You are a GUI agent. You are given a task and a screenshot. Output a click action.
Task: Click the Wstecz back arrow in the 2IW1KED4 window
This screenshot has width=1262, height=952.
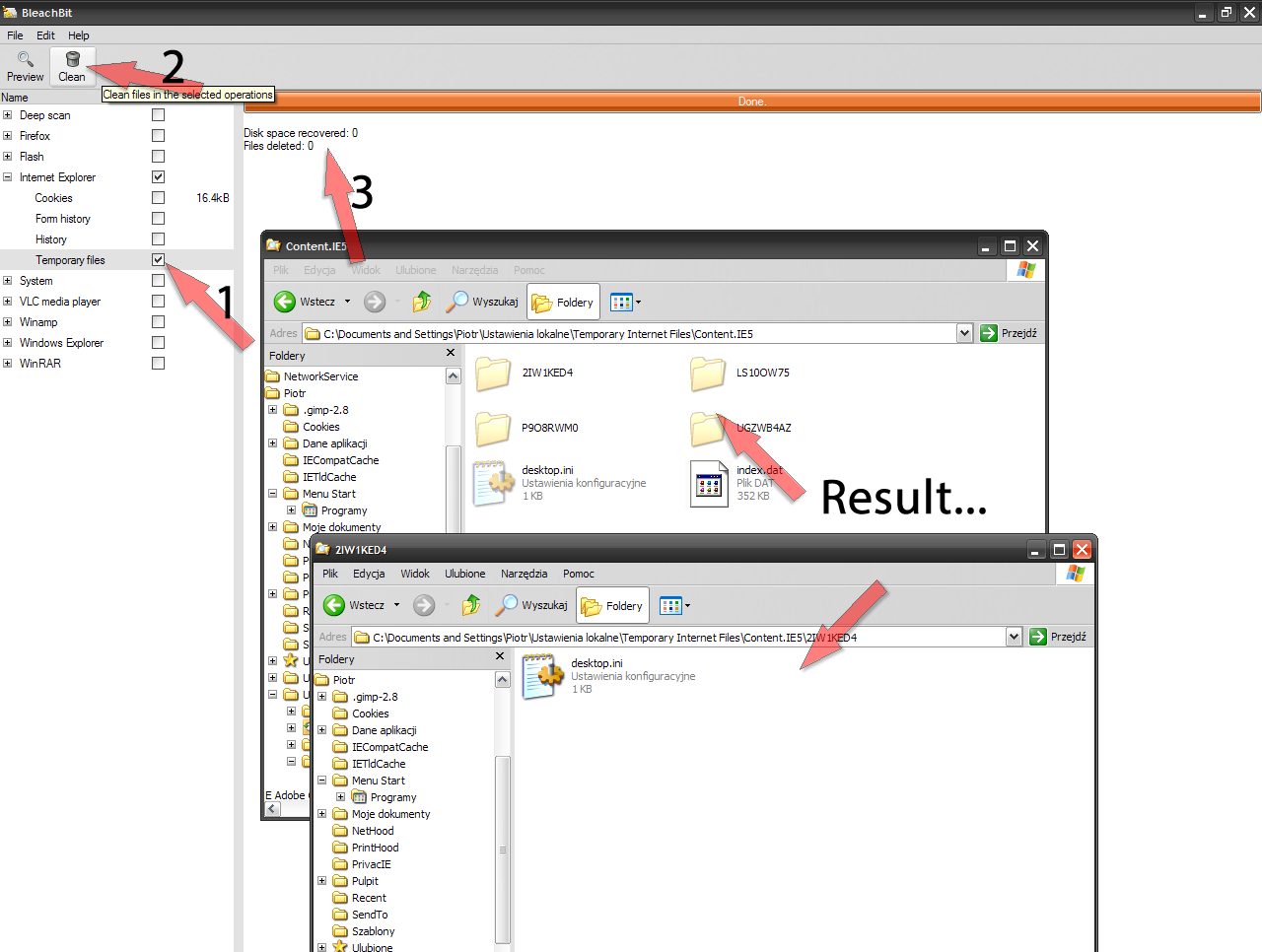click(x=334, y=605)
